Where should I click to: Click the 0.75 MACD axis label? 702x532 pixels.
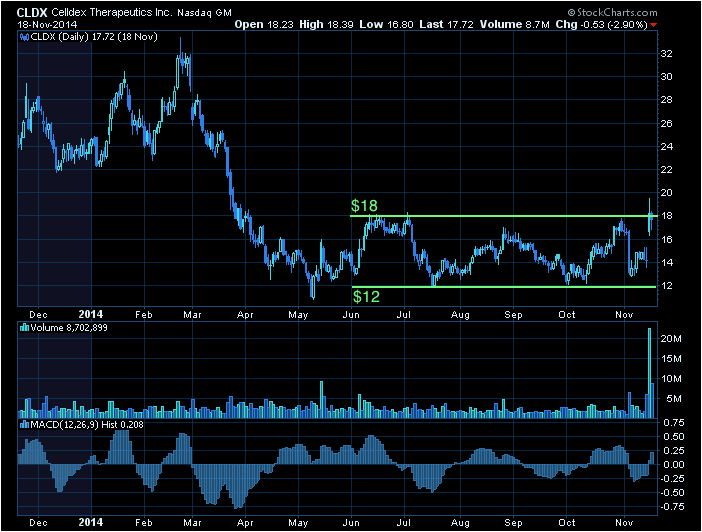click(672, 422)
